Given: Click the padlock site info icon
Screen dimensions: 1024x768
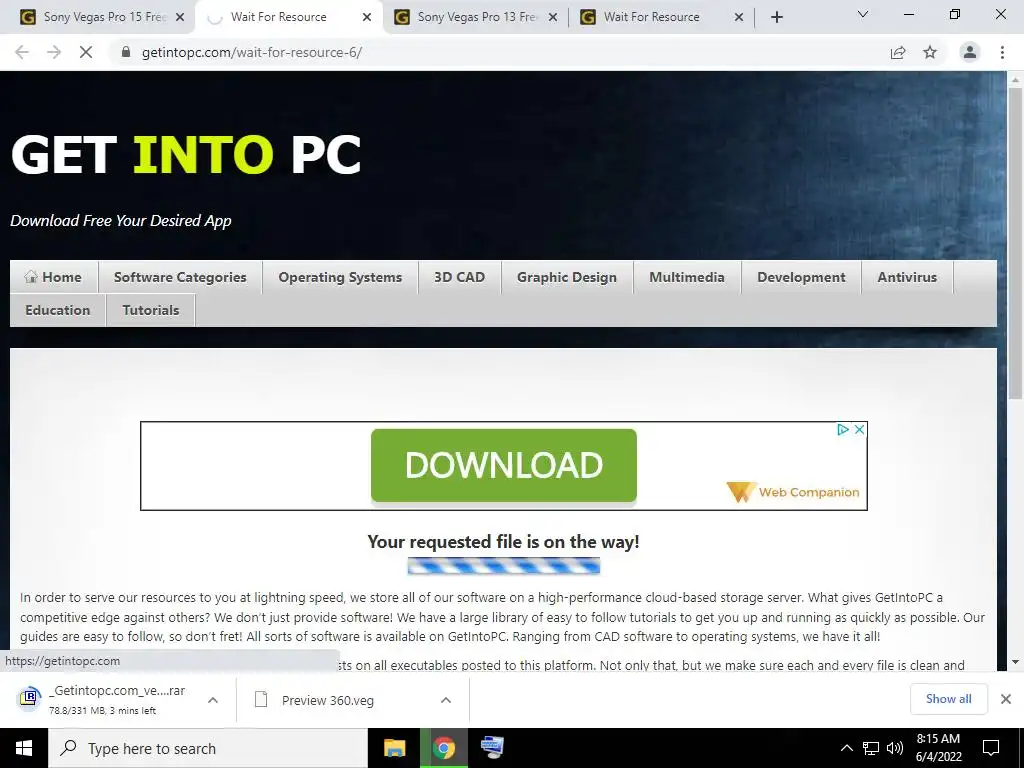Looking at the screenshot, I should tap(126, 52).
